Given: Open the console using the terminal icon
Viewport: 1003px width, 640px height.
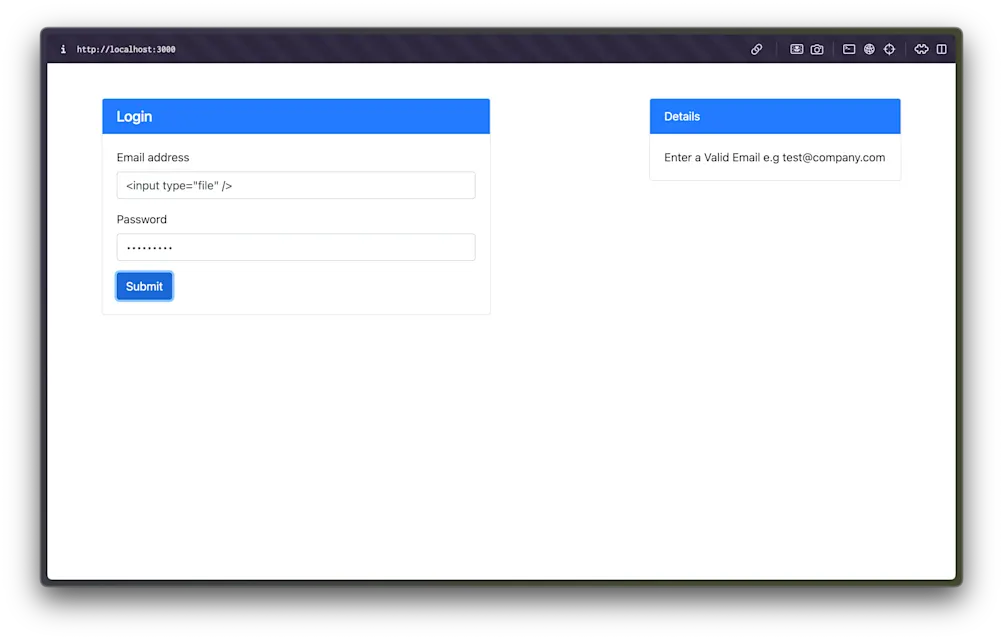Looking at the screenshot, I should point(849,48).
